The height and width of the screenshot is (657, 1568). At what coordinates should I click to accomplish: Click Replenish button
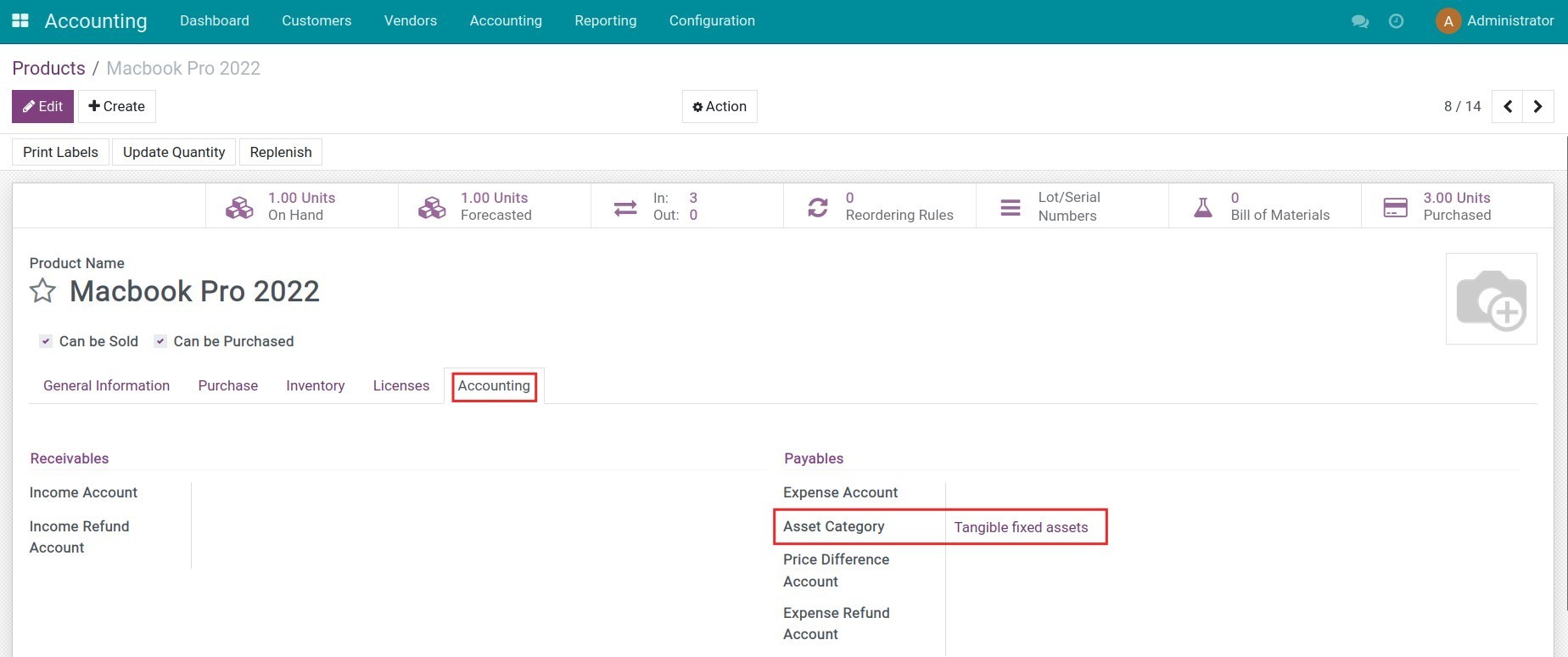pyautogui.click(x=281, y=153)
